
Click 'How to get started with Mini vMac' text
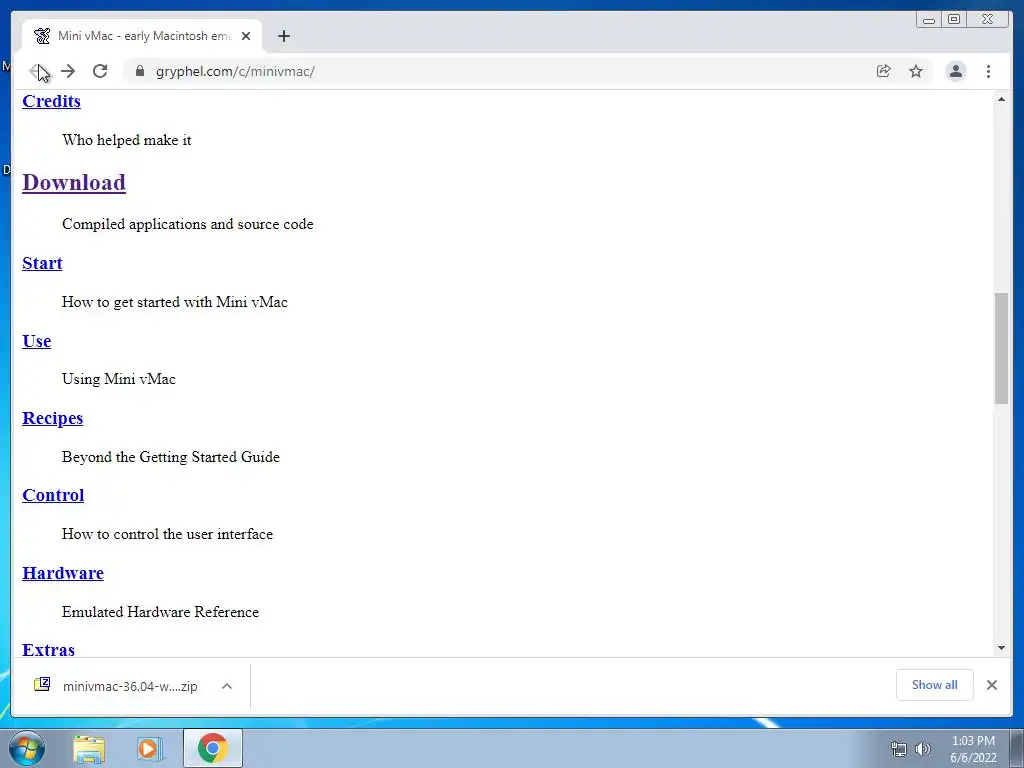(174, 302)
